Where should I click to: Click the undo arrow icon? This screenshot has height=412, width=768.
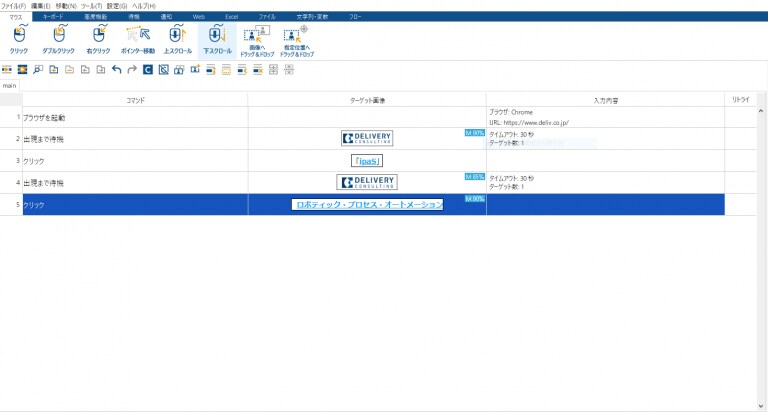coord(116,70)
